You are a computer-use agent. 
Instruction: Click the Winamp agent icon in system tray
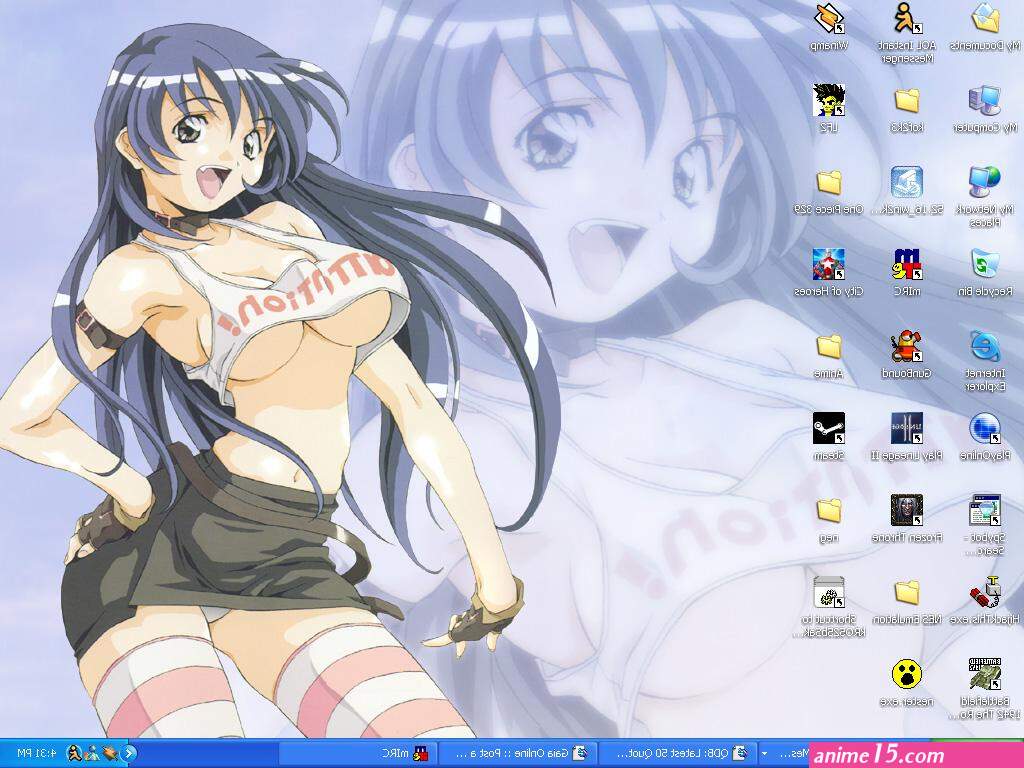[110, 754]
